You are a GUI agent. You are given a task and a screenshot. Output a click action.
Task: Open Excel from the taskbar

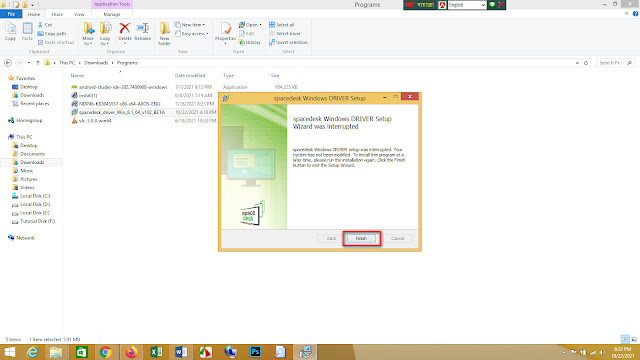[x=156, y=352]
